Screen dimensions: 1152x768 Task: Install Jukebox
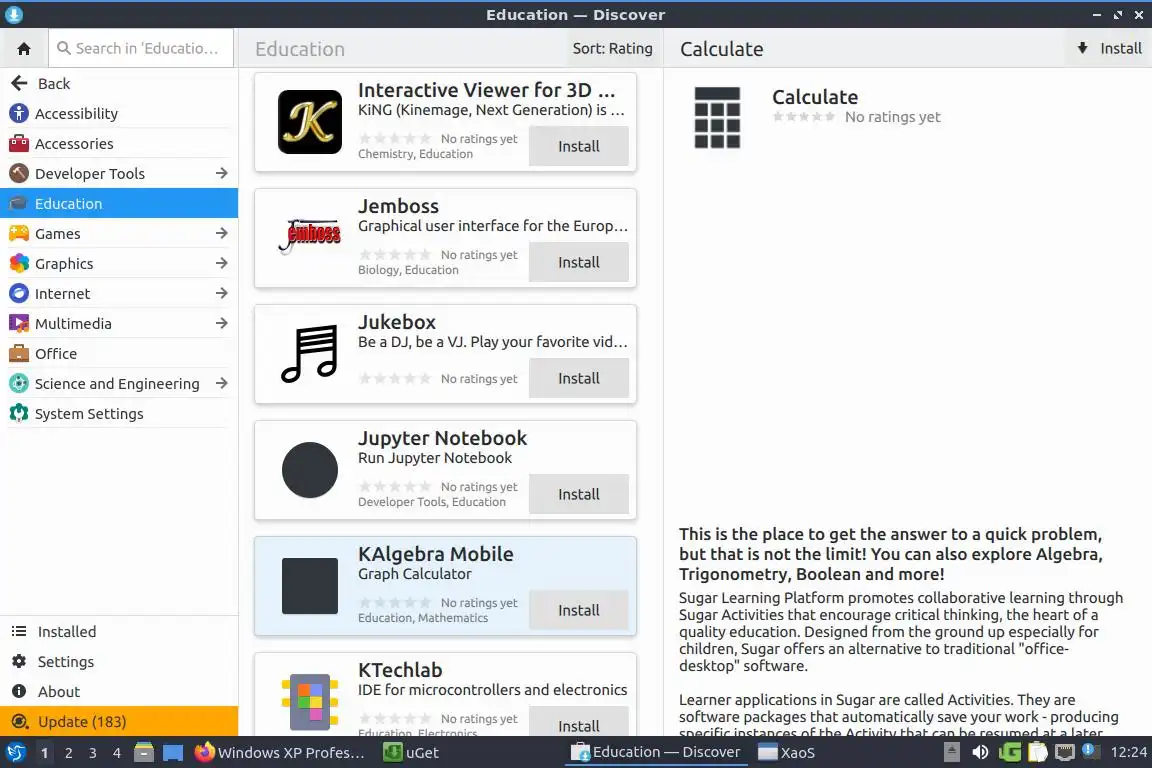pos(579,378)
